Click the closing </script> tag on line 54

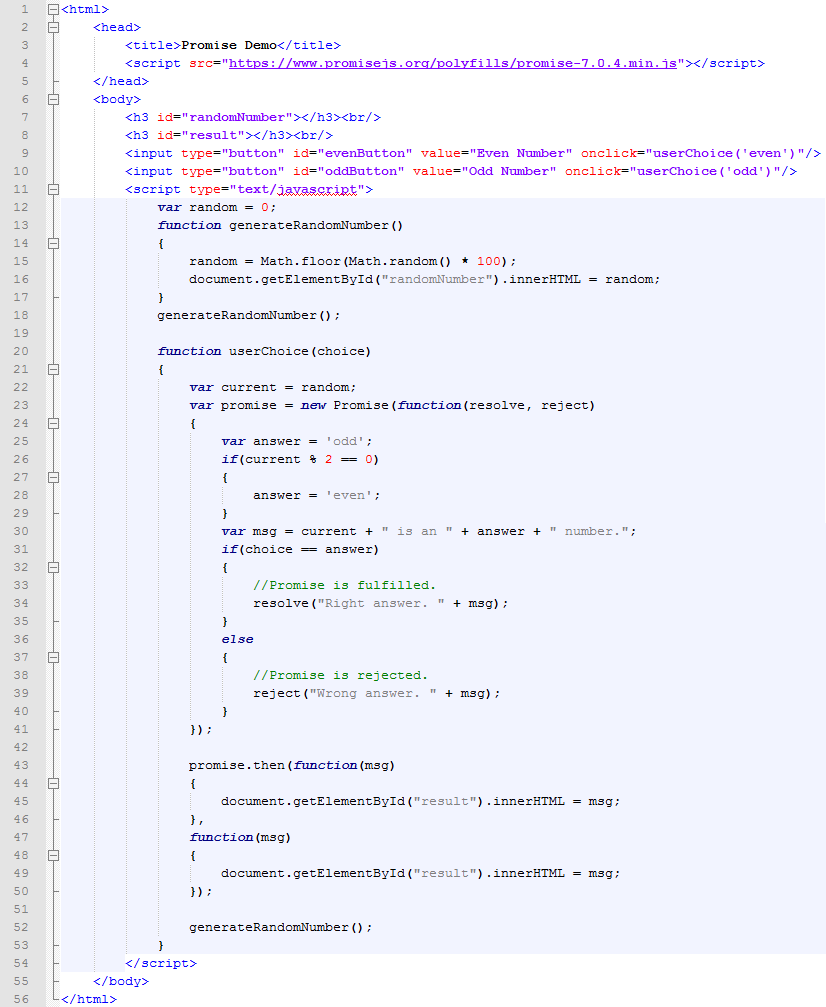pyautogui.click(x=161, y=963)
